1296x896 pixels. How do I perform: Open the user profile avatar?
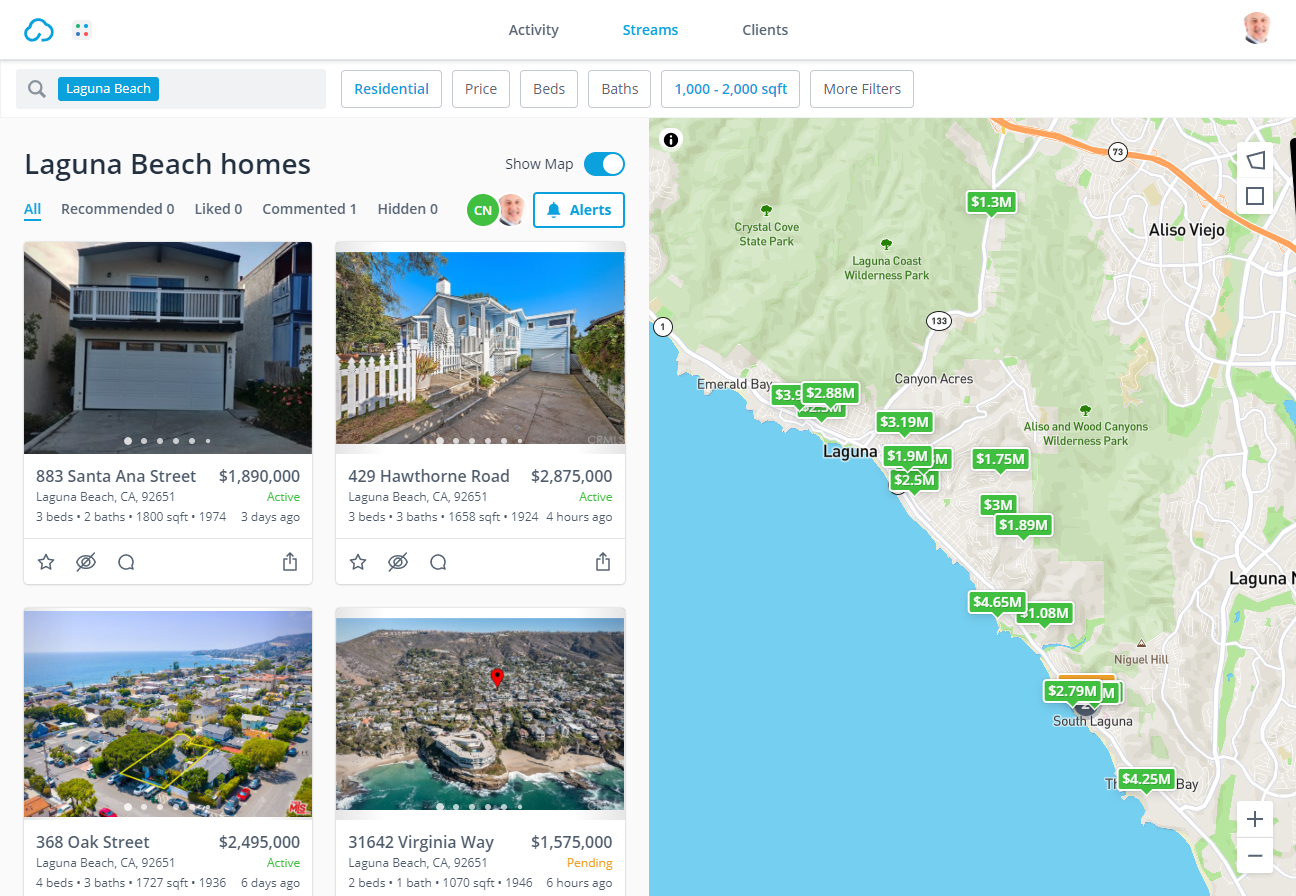tap(1257, 29)
